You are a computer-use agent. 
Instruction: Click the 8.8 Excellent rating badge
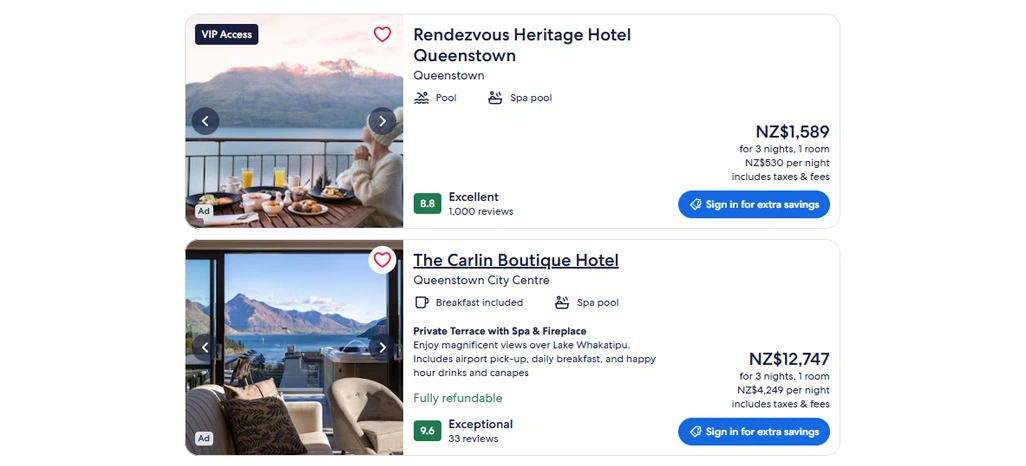[427, 204]
